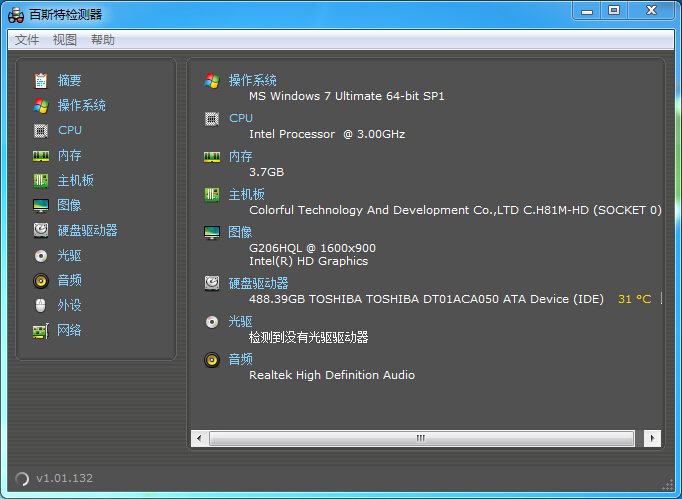Viewport: 682px width, 499px height.
Task: Click text Intel(R) HD Graphics
Action: pyautogui.click(x=308, y=261)
